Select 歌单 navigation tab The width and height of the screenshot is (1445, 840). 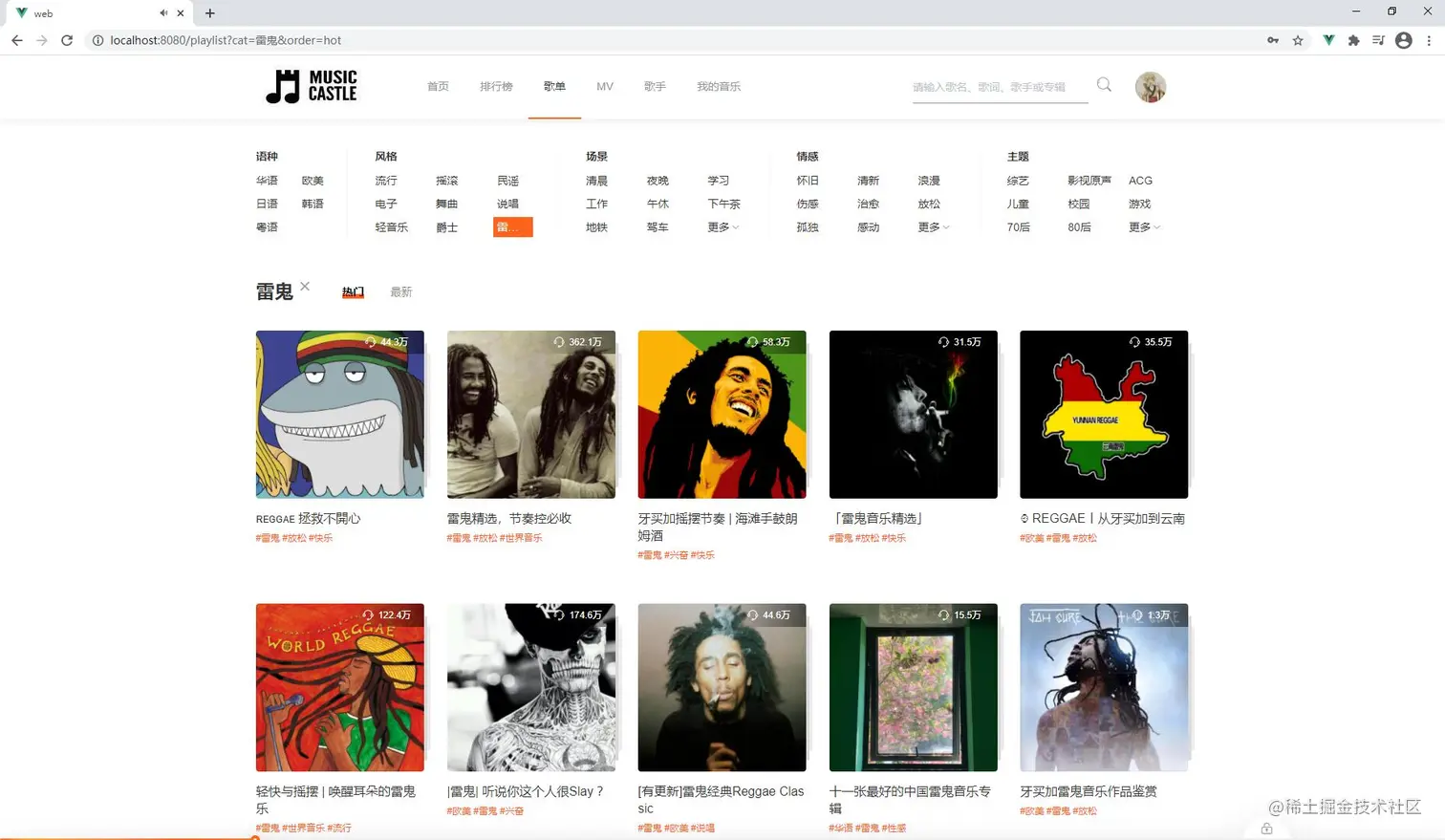[554, 86]
